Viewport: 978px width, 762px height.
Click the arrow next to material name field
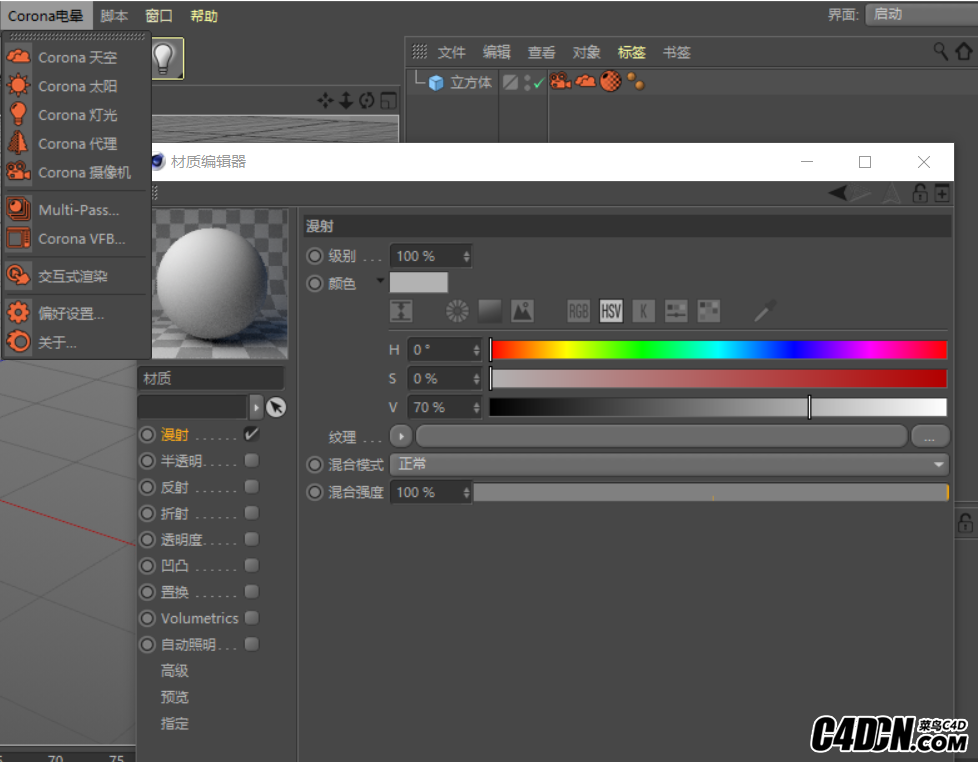(x=256, y=407)
